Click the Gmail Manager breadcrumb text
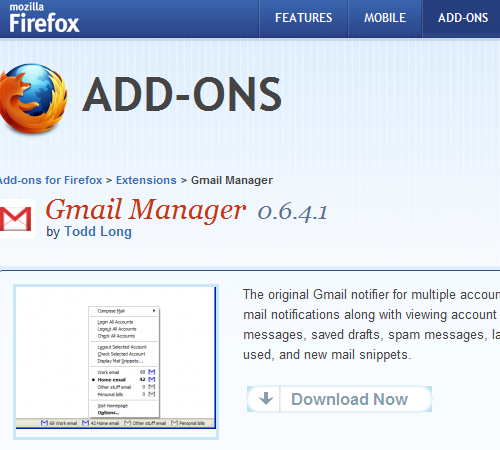The image size is (500, 450). pyautogui.click(x=232, y=180)
